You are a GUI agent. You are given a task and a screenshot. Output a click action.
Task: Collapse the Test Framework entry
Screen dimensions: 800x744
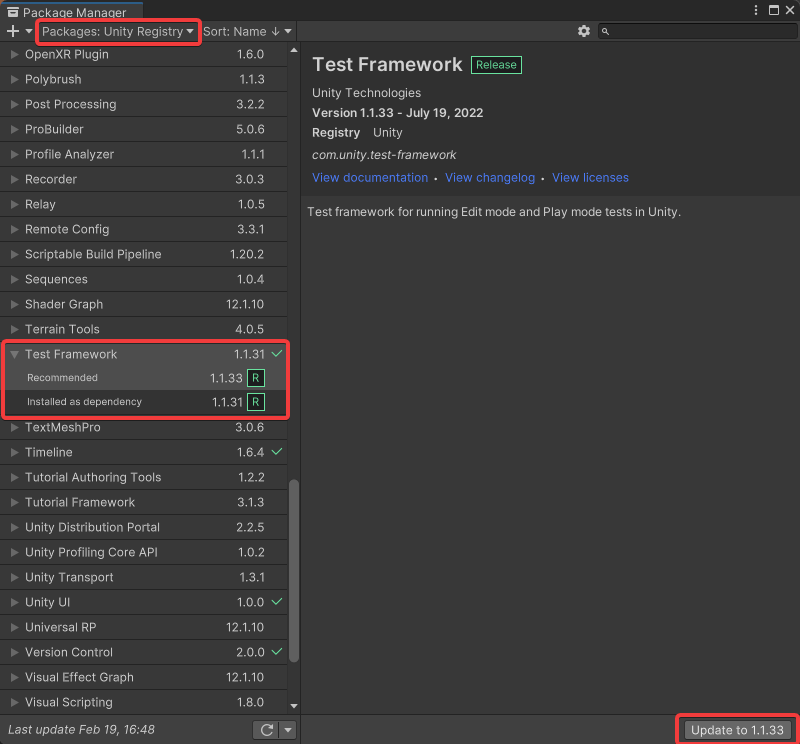tap(14, 354)
